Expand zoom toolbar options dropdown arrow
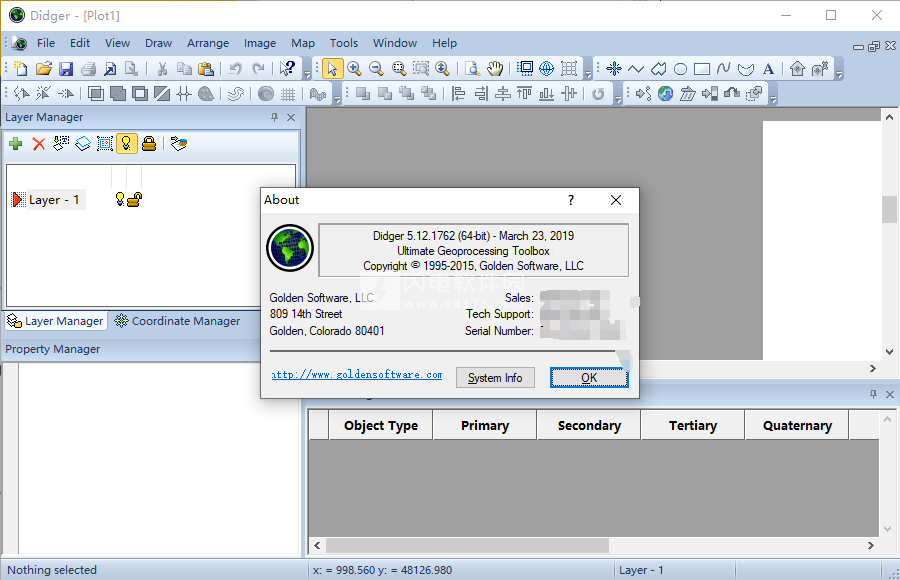 tap(588, 72)
